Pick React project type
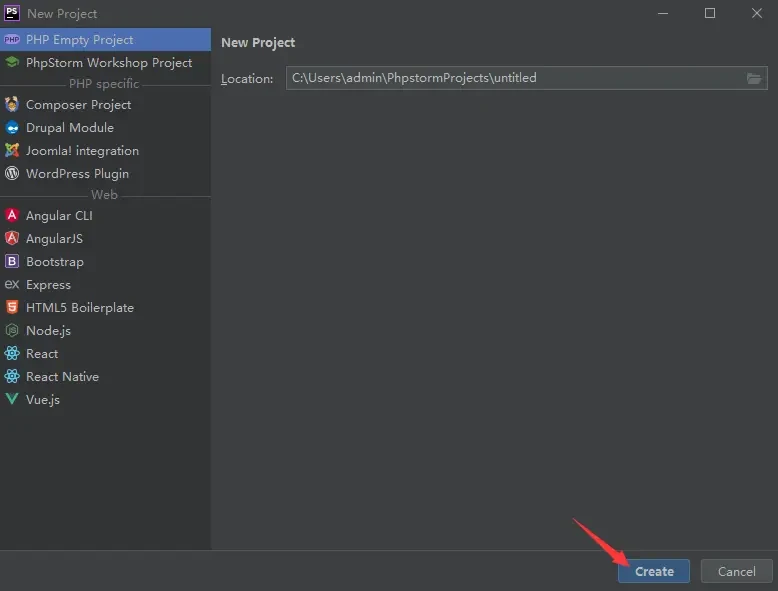This screenshot has height=591, width=778. (x=105, y=353)
